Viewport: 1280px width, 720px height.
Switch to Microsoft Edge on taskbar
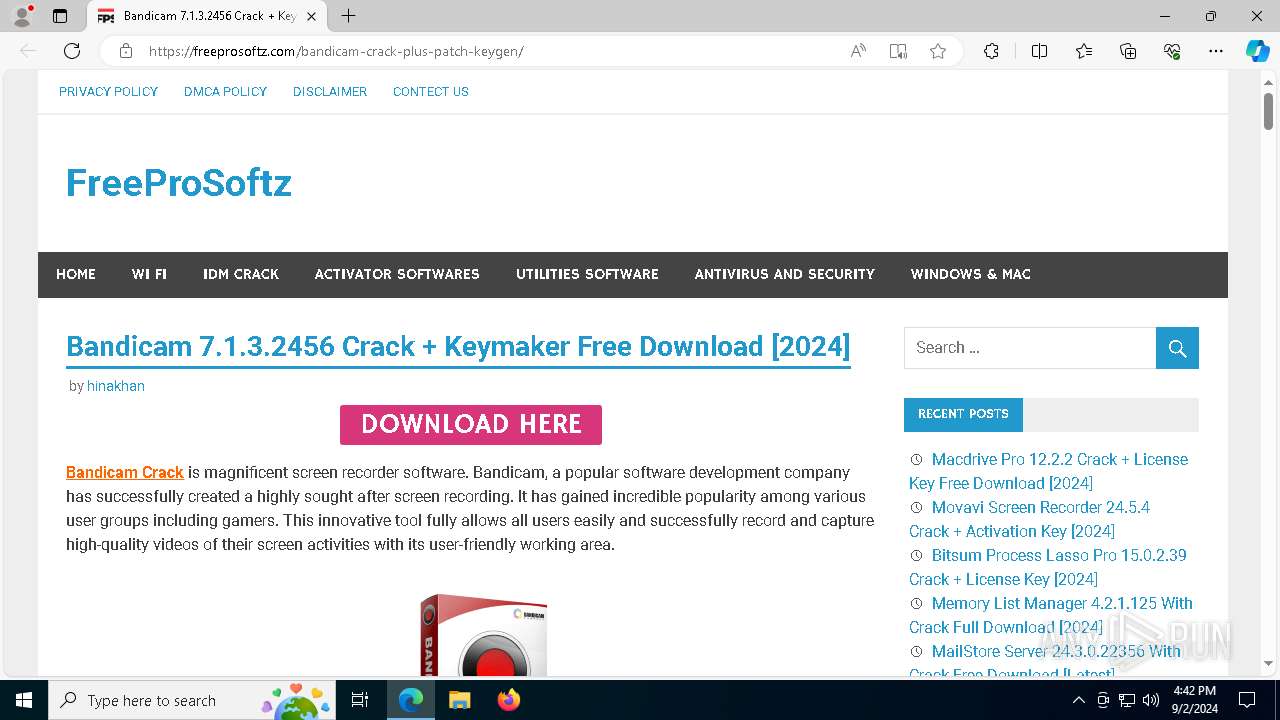click(411, 700)
